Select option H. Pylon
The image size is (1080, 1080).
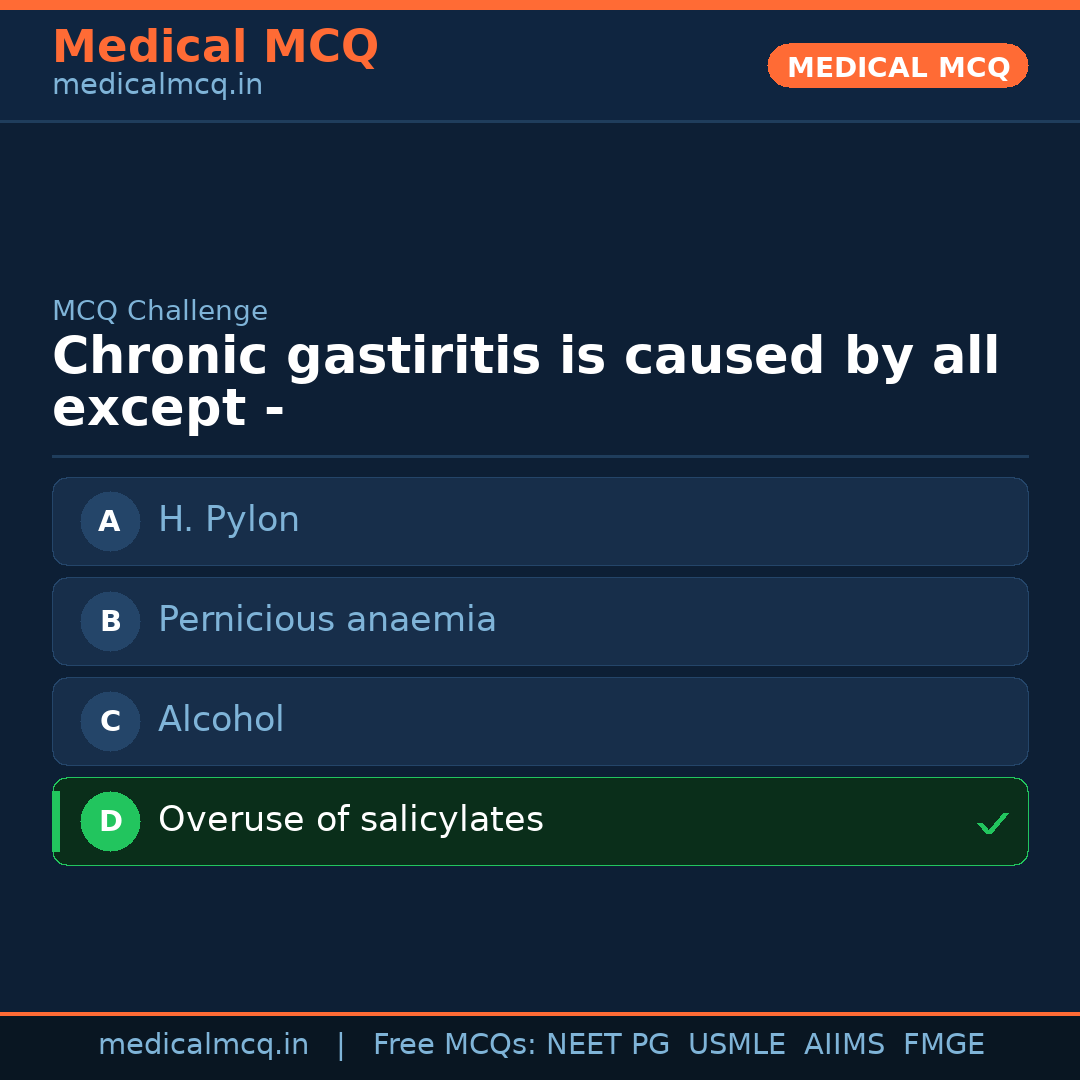[229, 520]
